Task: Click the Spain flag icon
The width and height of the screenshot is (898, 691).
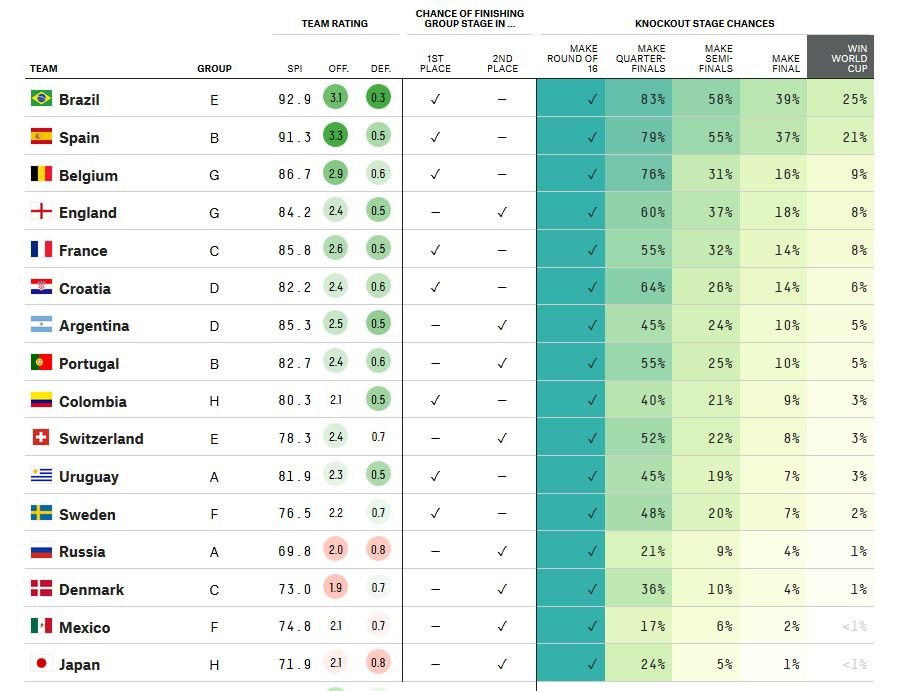Action: pos(41,136)
